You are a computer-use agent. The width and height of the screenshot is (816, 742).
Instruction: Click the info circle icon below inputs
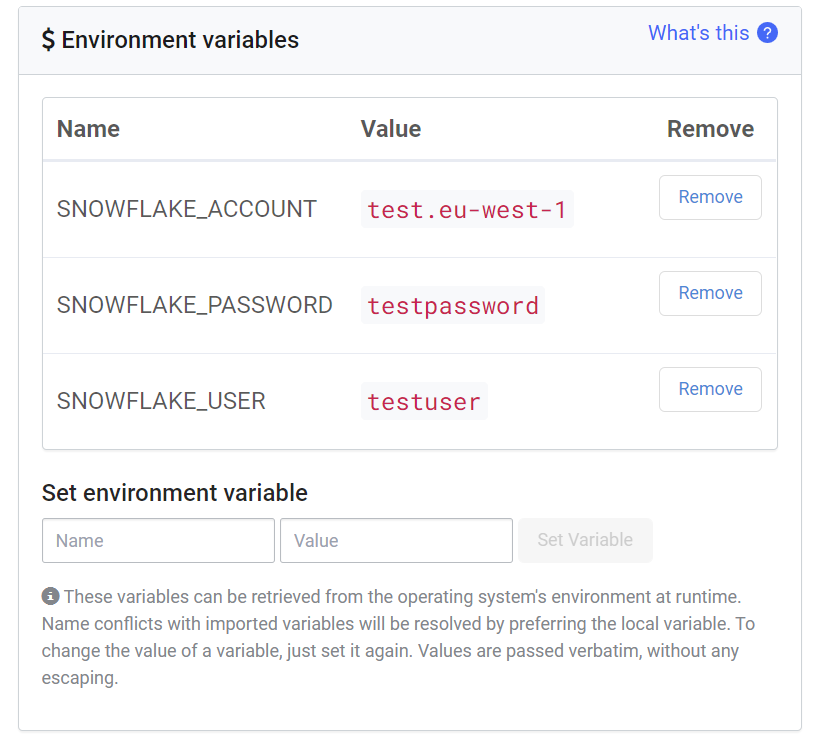(50, 597)
